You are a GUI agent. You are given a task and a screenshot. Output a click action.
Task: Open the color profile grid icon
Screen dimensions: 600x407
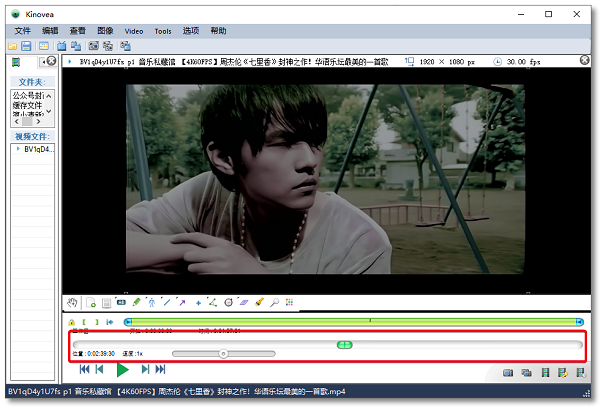click(290, 301)
